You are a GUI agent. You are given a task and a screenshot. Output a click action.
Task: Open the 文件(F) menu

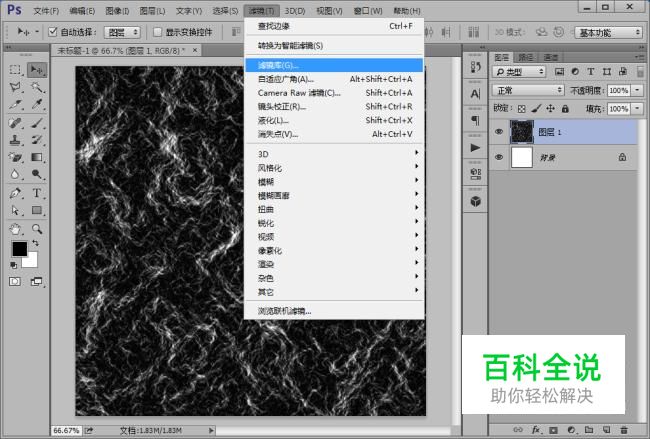click(46, 11)
